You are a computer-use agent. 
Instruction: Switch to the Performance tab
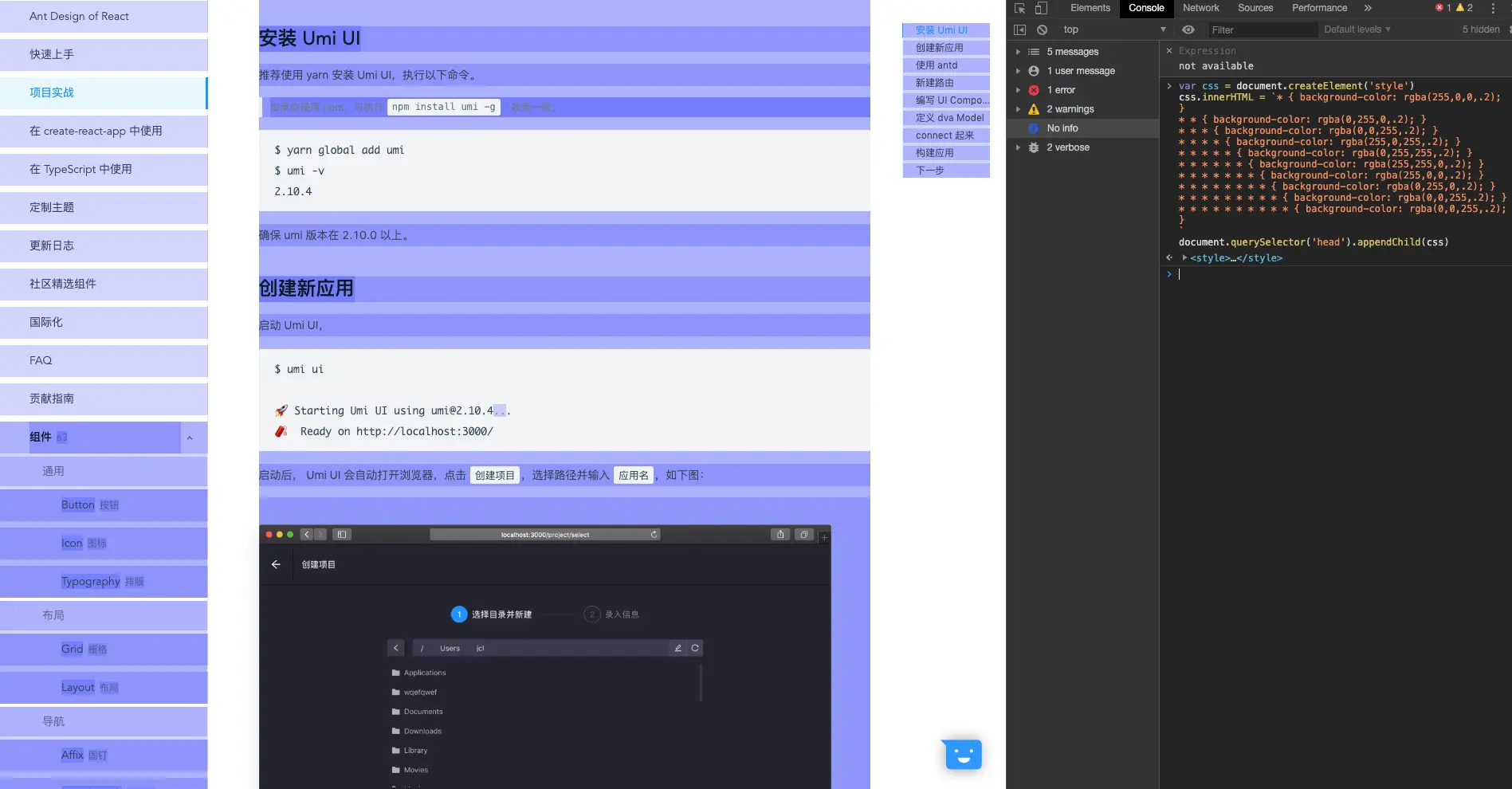1319,8
